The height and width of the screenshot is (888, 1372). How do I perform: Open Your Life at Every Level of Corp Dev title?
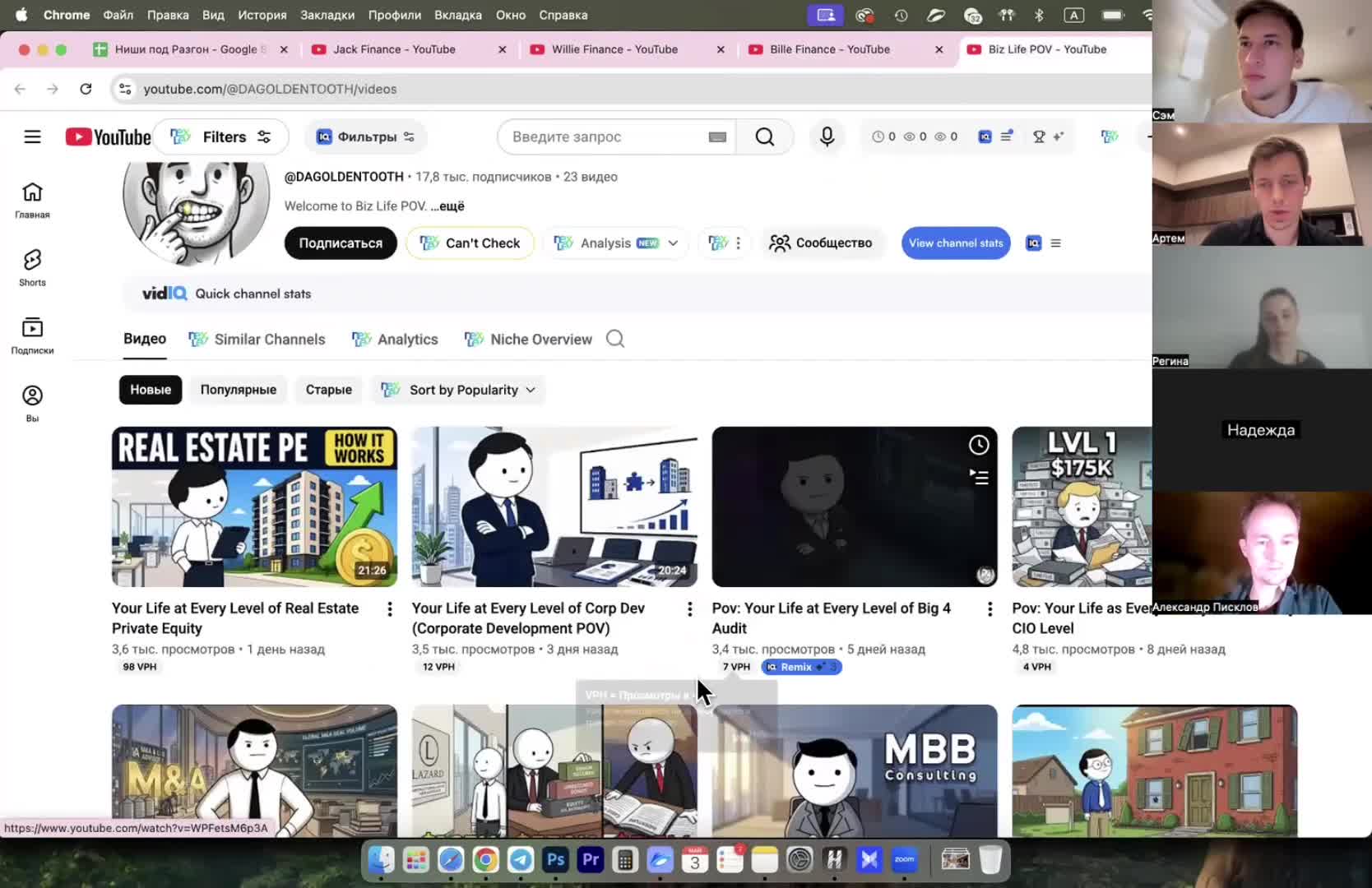coord(528,617)
